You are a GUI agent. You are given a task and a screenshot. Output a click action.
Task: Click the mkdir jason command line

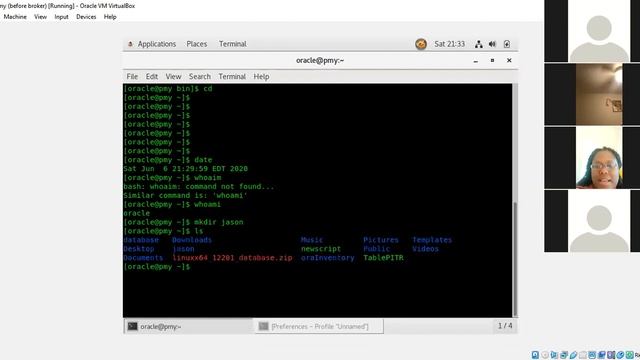(x=183, y=222)
